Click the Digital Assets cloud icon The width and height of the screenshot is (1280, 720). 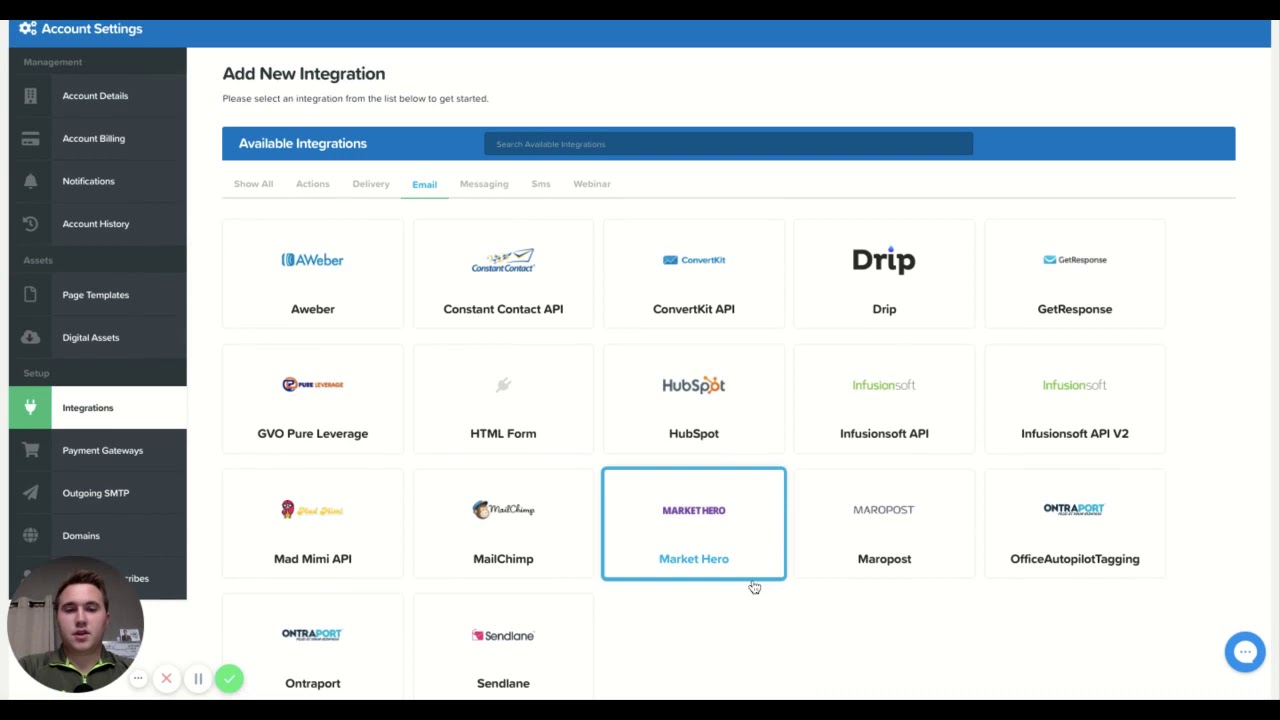(30, 338)
